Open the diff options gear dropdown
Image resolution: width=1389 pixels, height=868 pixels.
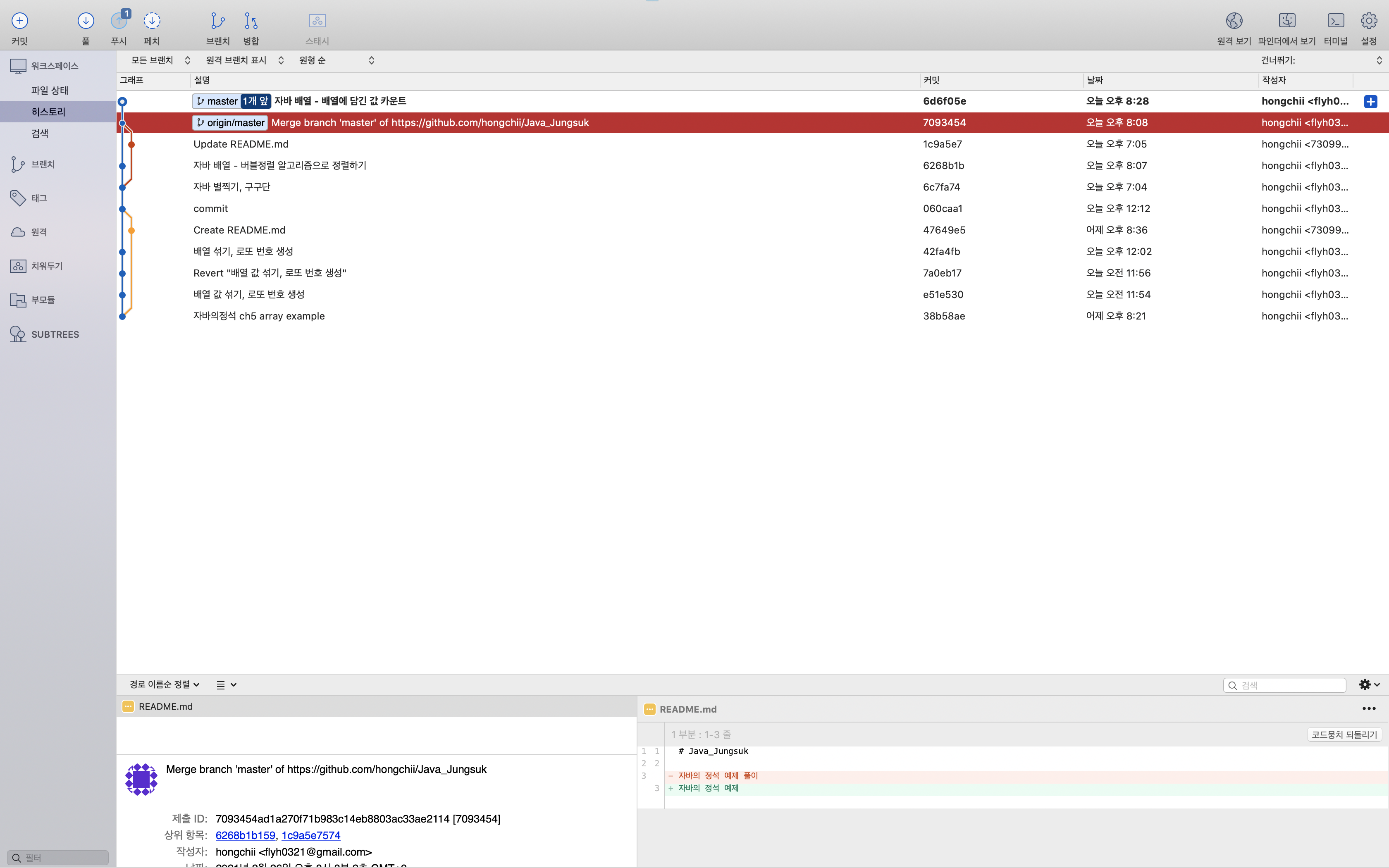[1369, 684]
